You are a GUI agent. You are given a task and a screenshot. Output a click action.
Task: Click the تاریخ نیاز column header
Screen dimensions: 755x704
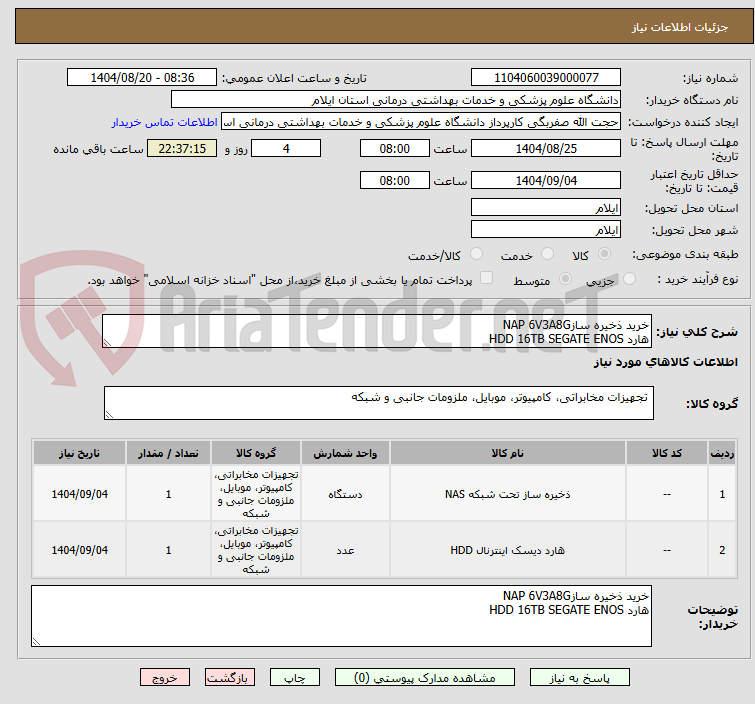pyautogui.click(x=79, y=453)
